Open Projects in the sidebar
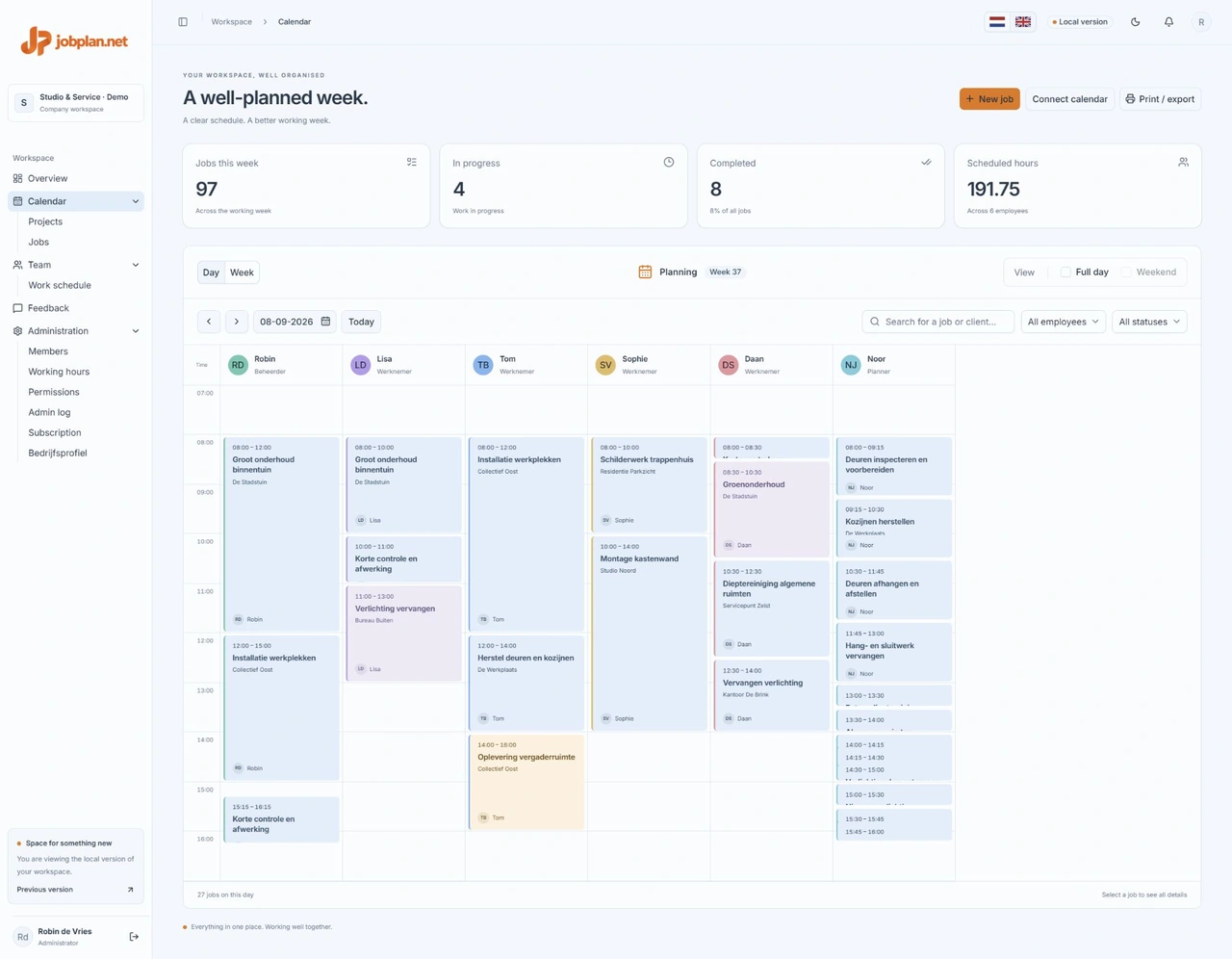 (45, 221)
